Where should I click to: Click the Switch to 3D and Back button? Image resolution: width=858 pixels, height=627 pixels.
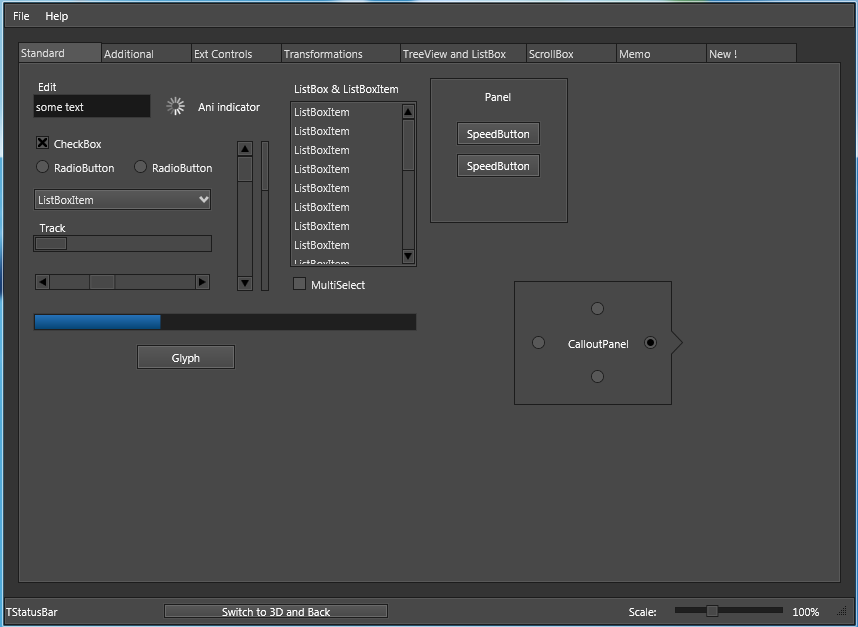[x=276, y=611]
